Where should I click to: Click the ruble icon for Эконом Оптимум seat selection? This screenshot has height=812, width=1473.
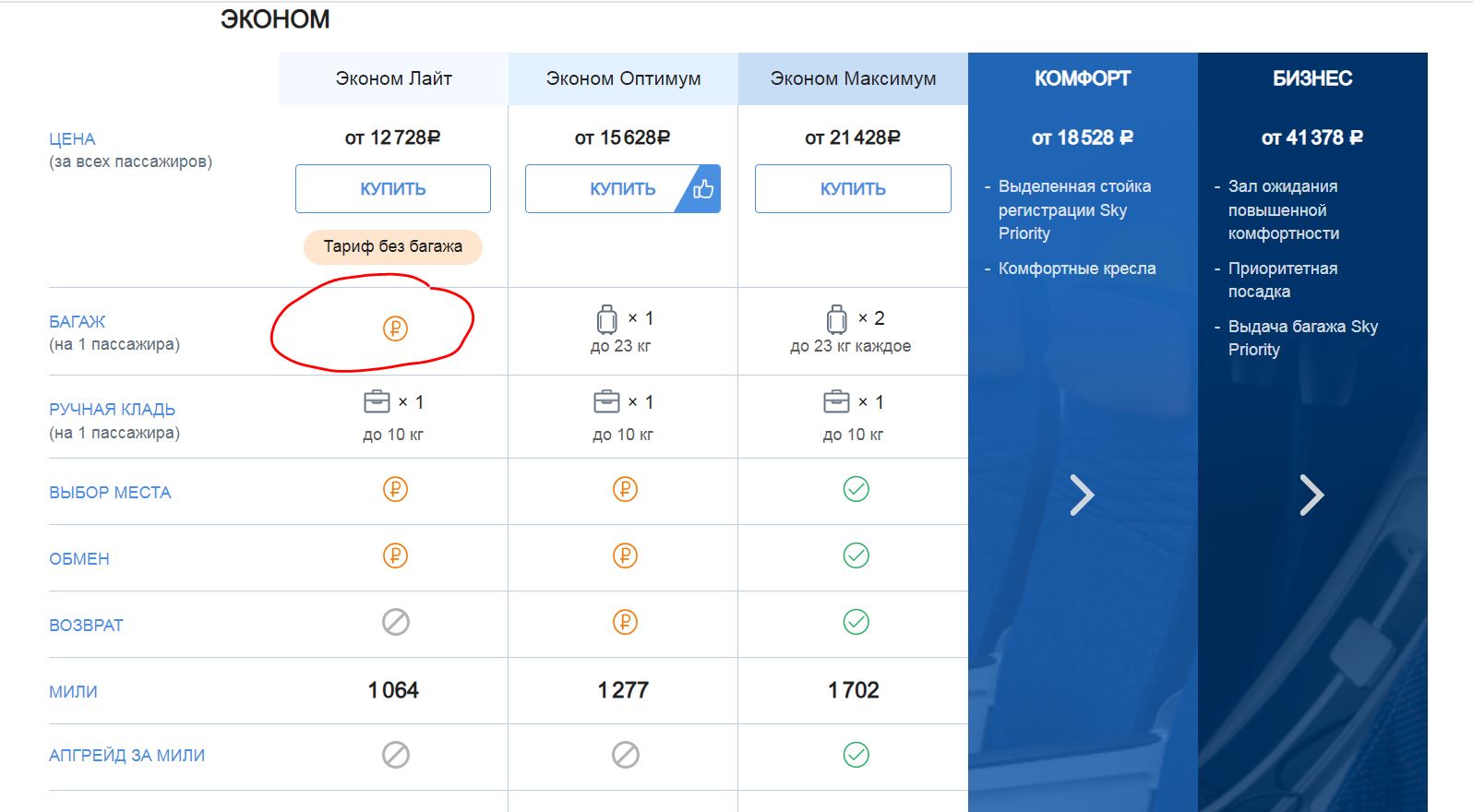pyautogui.click(x=625, y=489)
